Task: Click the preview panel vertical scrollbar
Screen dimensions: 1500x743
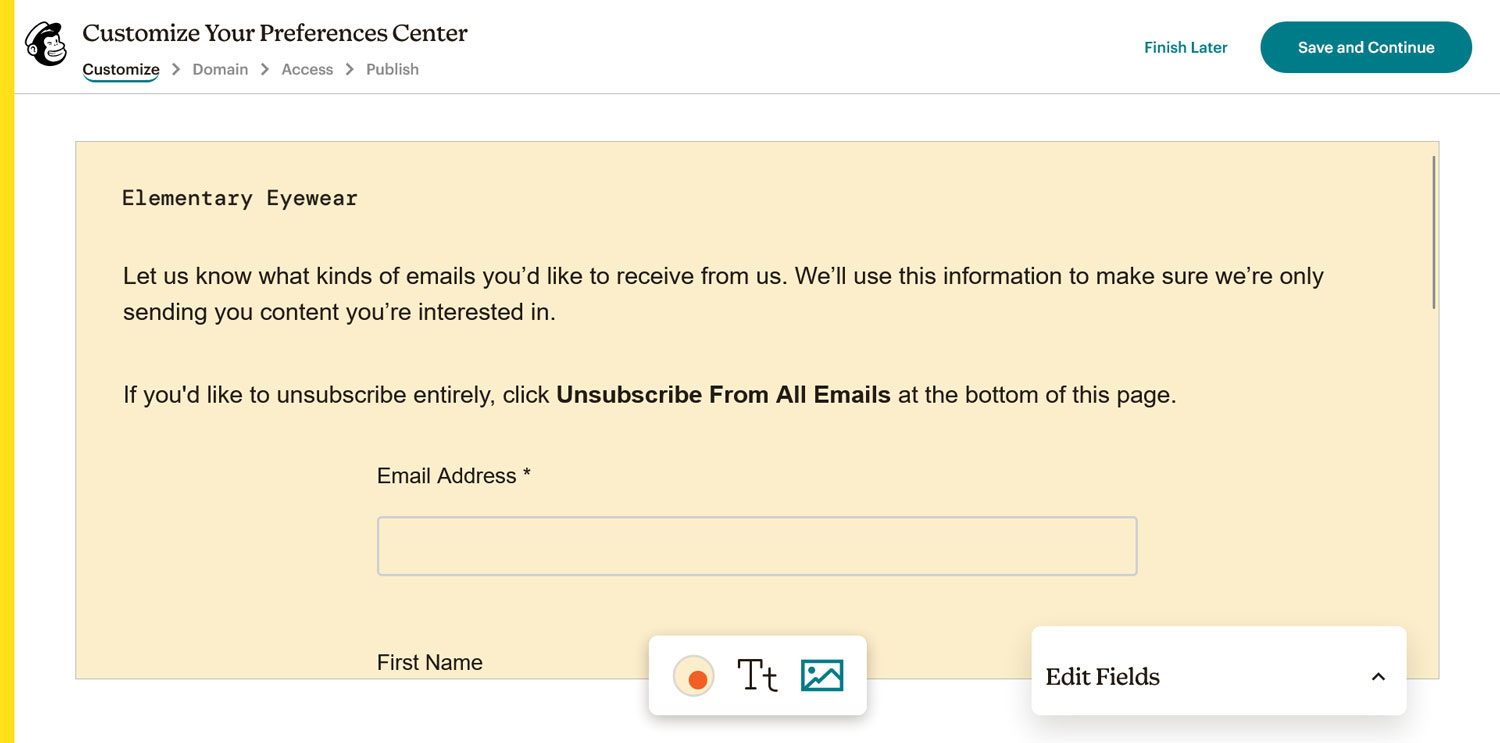Action: pyautogui.click(x=1434, y=232)
